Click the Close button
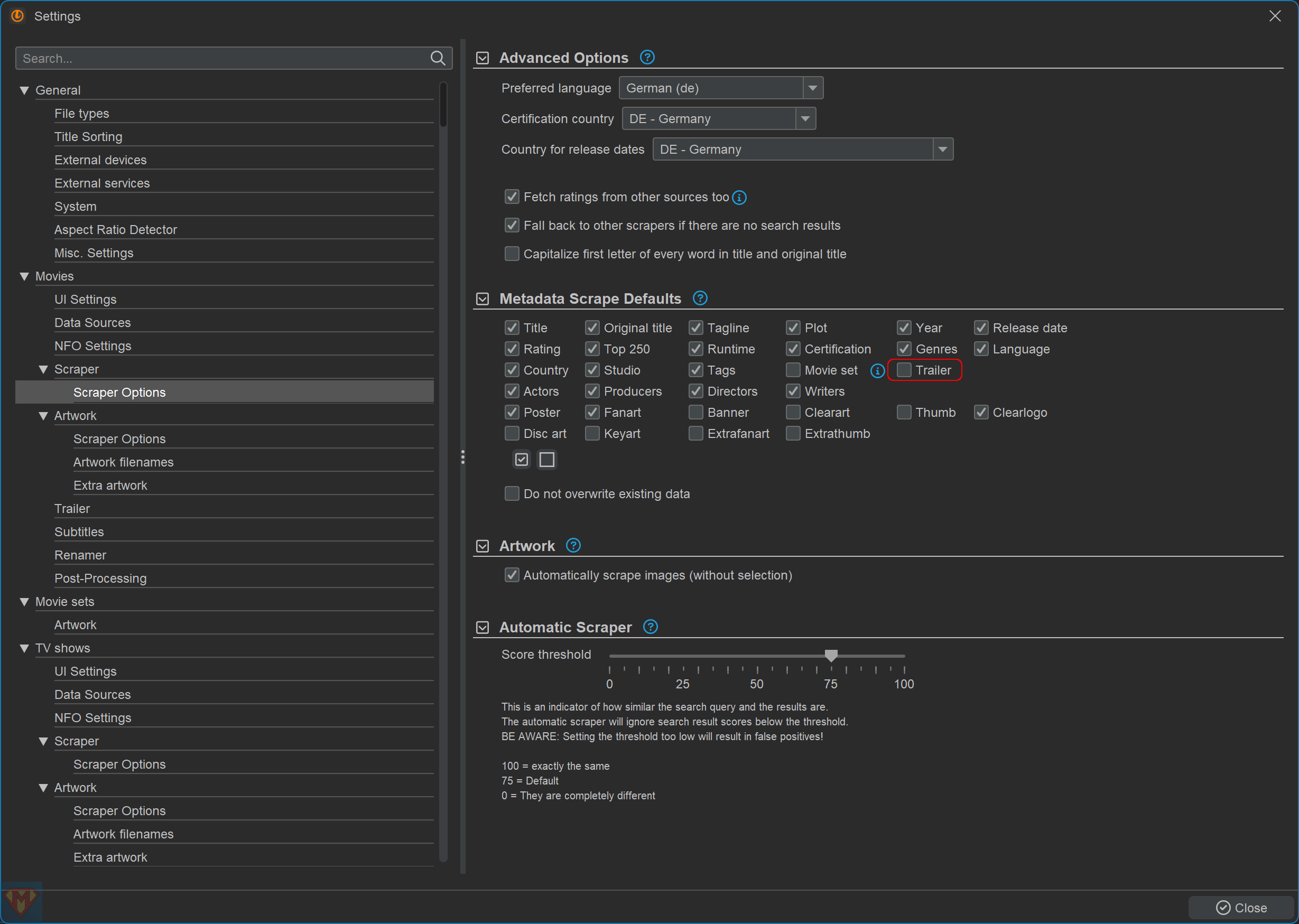The image size is (1299, 924). [1240, 907]
